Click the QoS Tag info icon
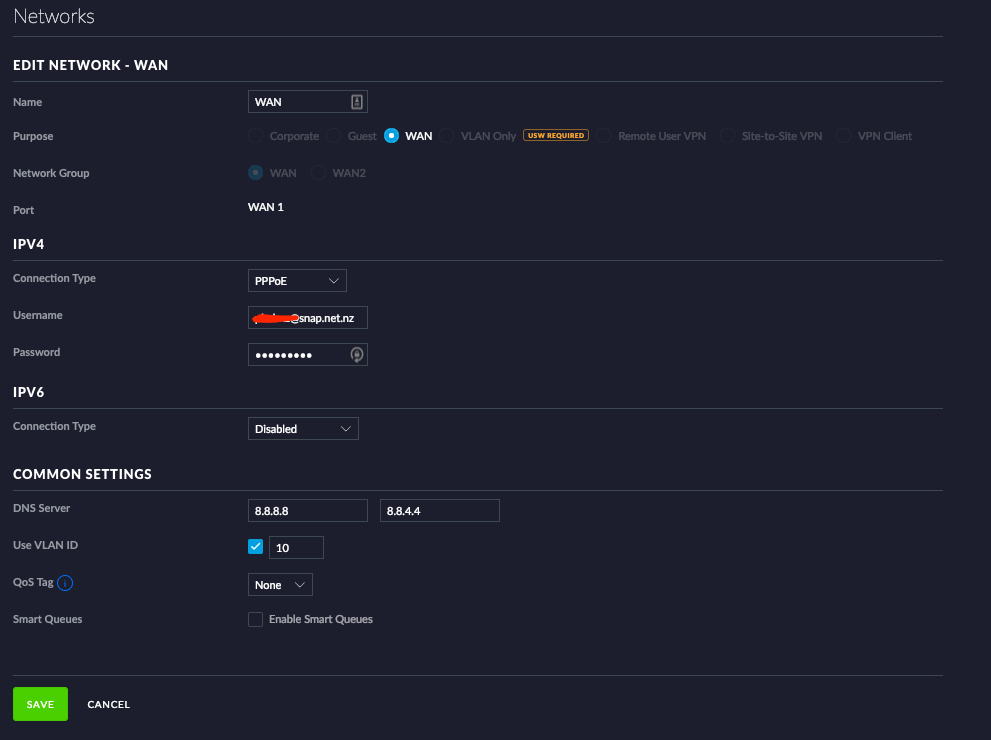 click(x=66, y=583)
